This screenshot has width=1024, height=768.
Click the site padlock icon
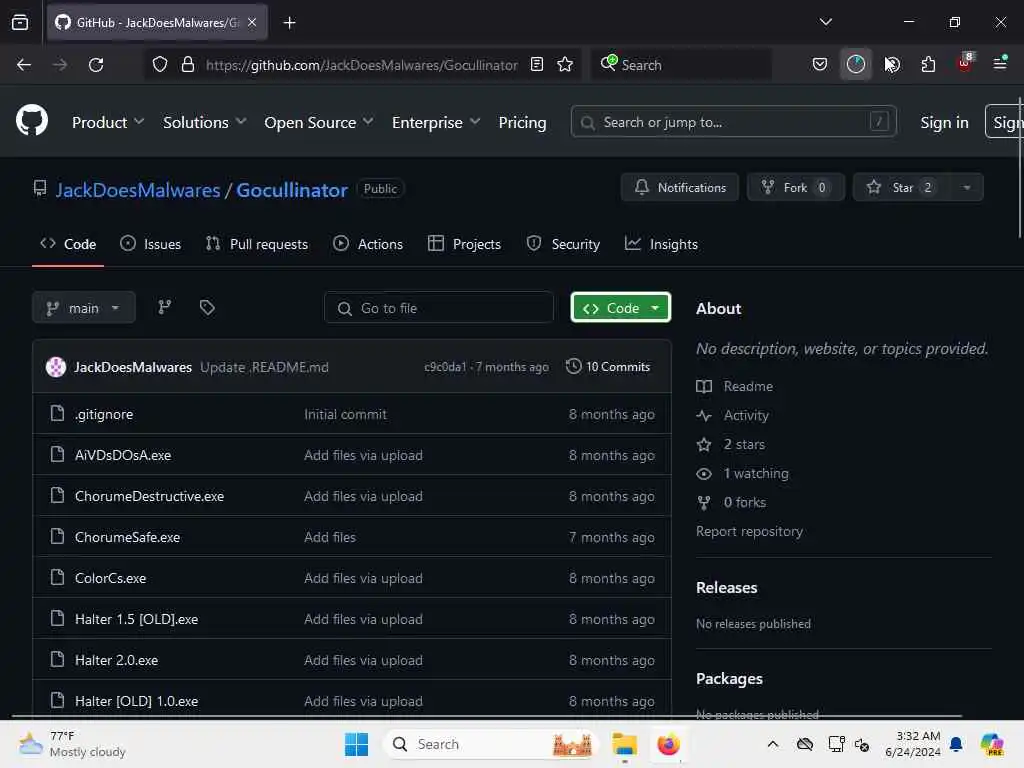[188, 64]
